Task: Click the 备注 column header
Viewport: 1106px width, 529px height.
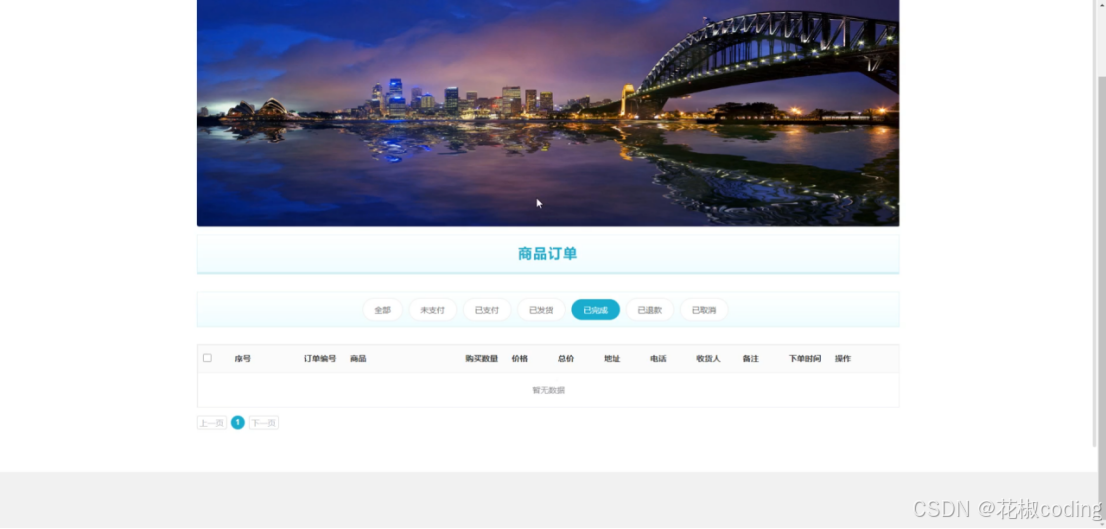Action: point(750,359)
